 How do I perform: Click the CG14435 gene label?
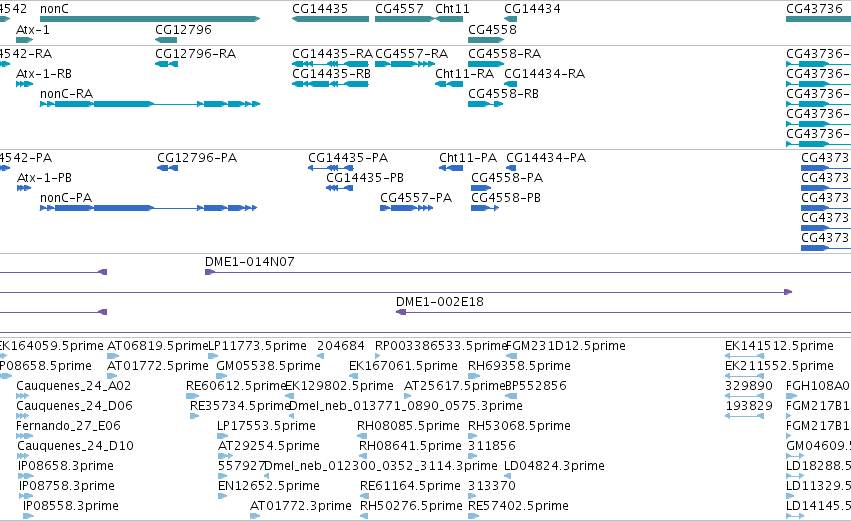(320, 9)
